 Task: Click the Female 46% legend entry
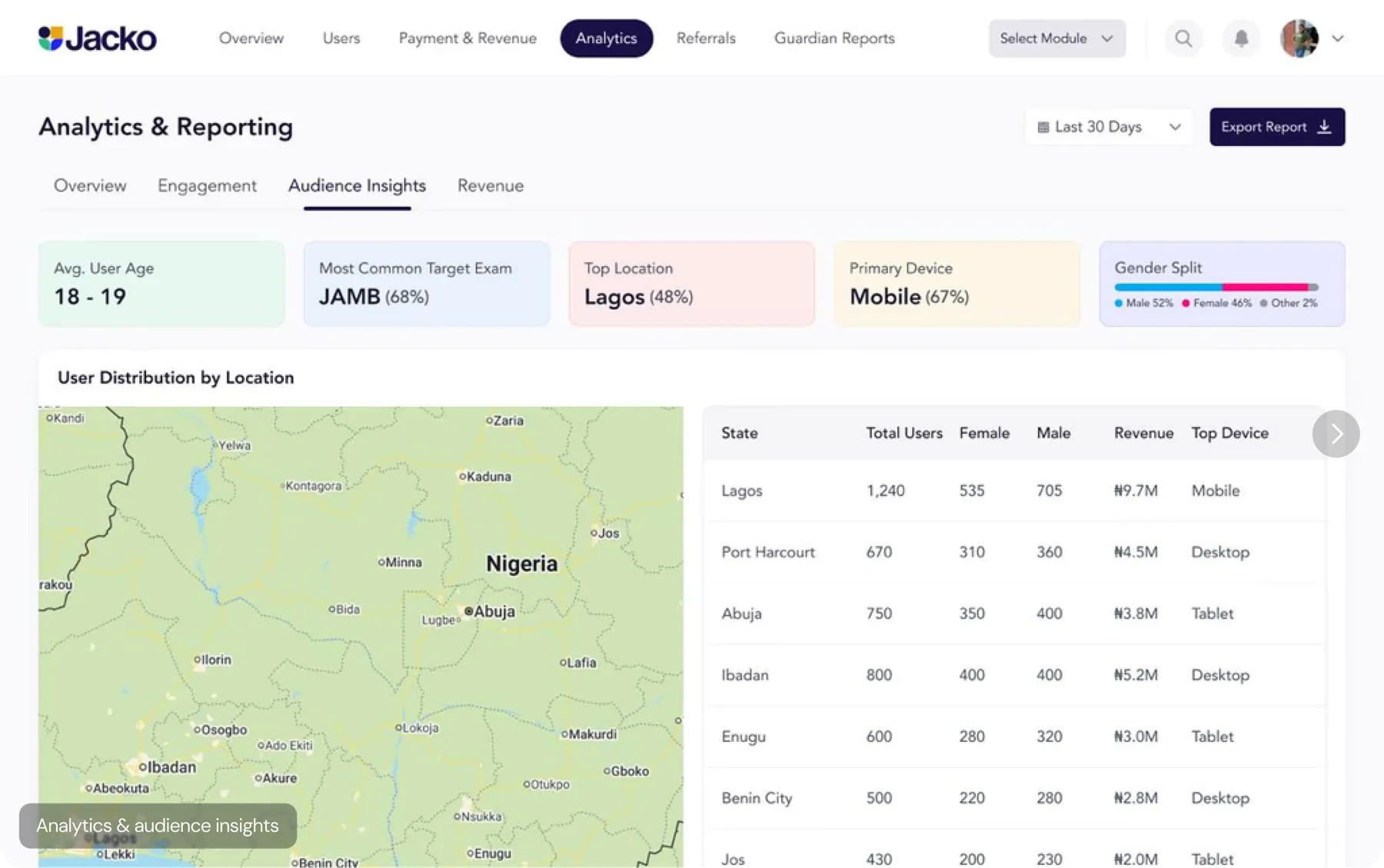[1216, 303]
